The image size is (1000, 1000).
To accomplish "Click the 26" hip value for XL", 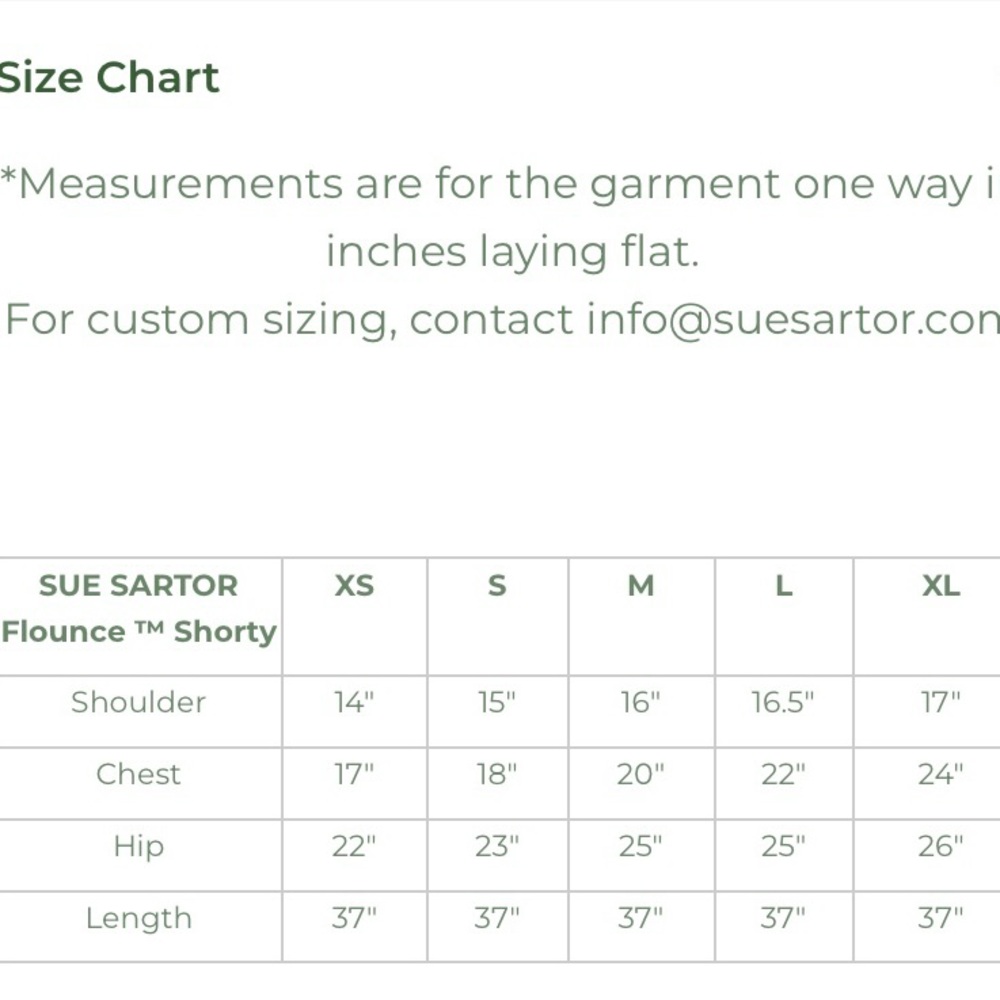I will [x=941, y=846].
